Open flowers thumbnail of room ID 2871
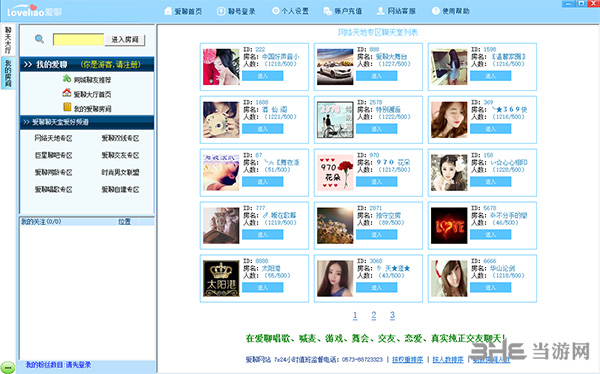The height and width of the screenshot is (374, 600). (x=335, y=225)
